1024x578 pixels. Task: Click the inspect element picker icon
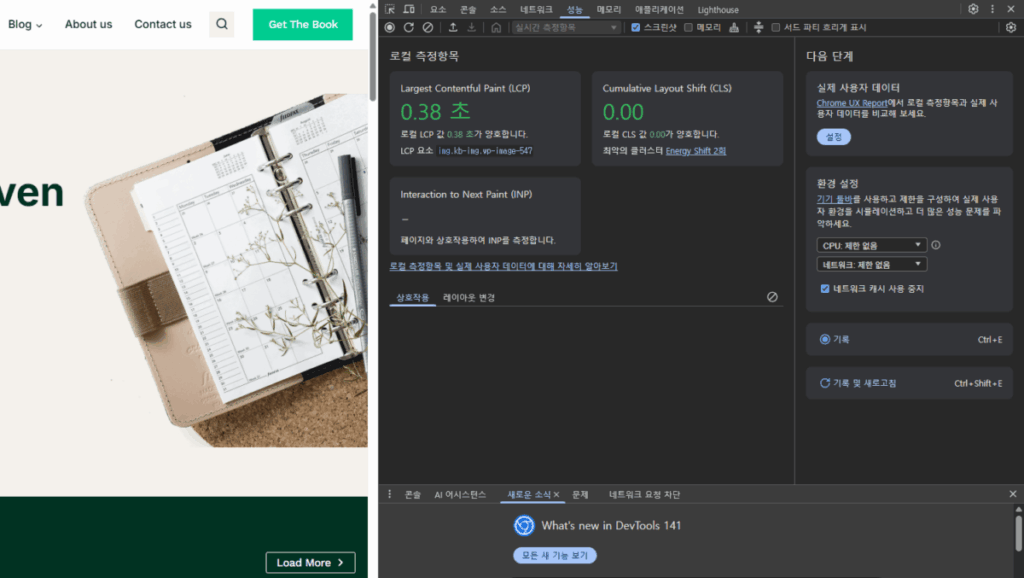pos(390,9)
